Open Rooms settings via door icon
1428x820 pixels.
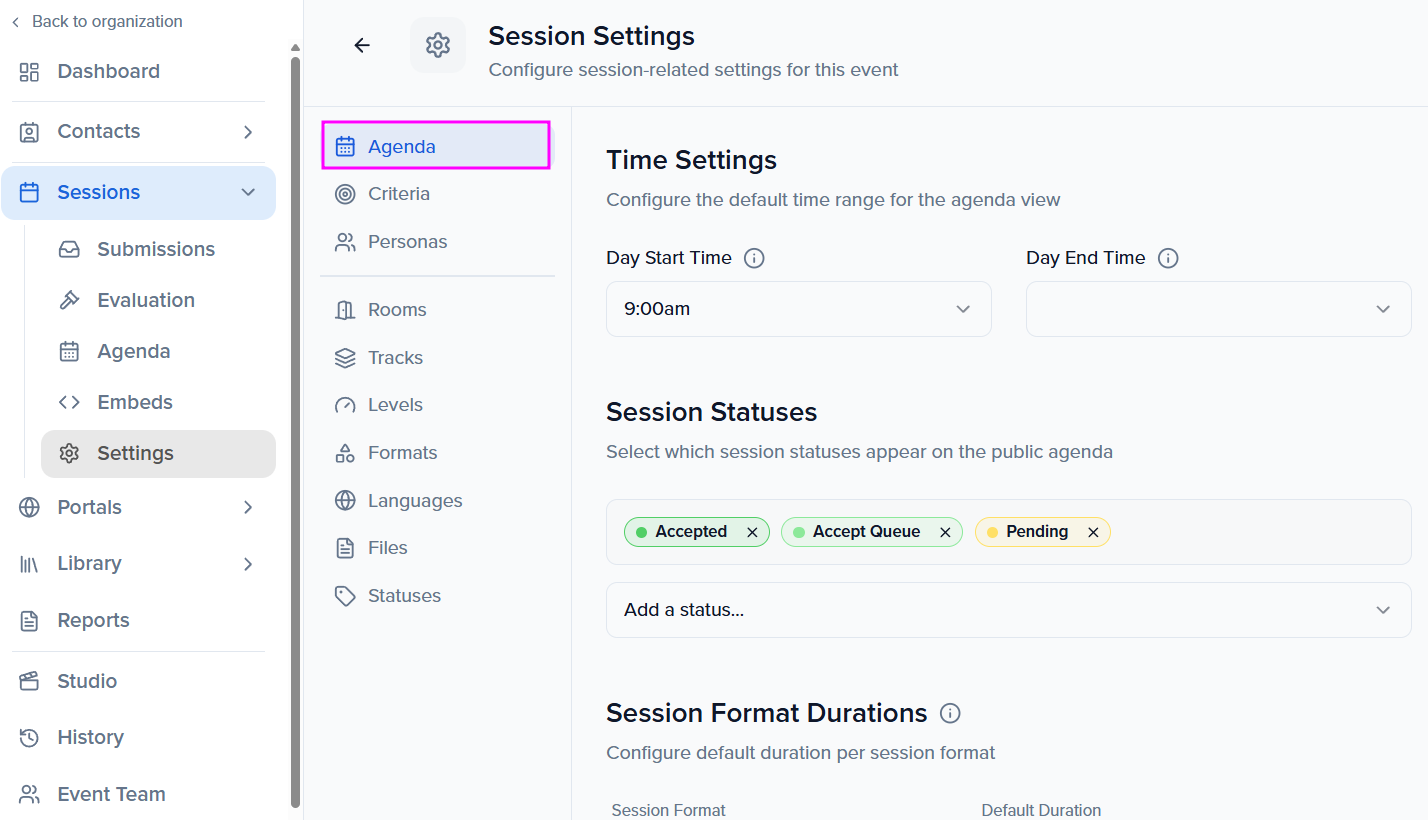click(345, 310)
